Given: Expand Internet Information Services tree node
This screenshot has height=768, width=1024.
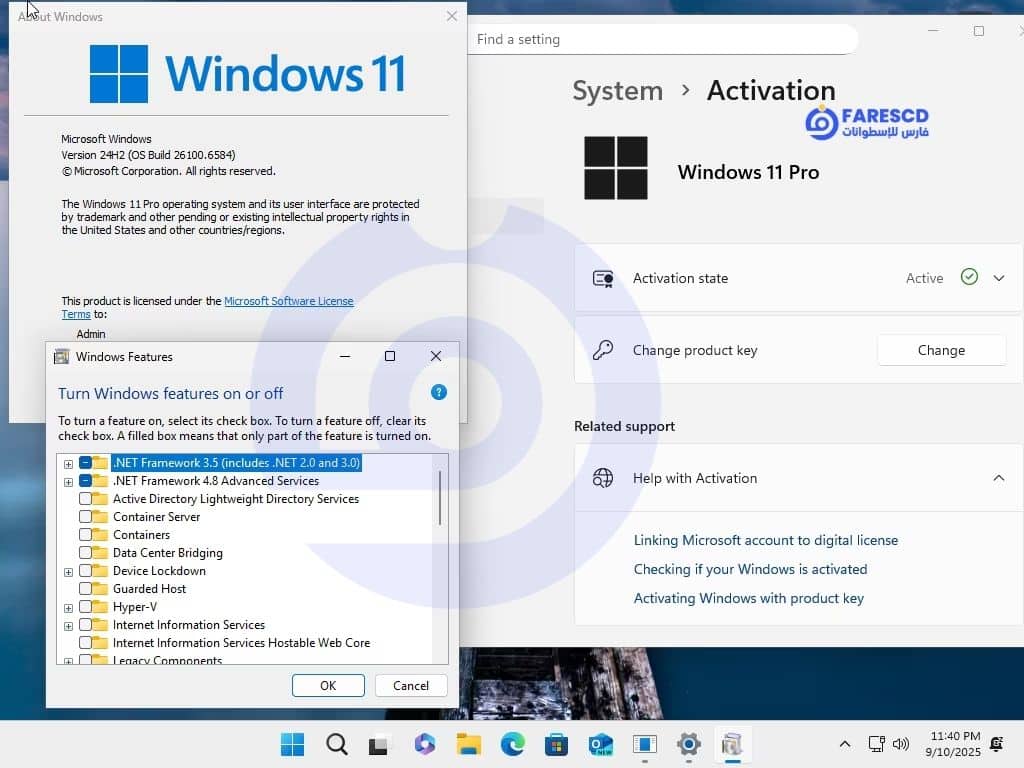Looking at the screenshot, I should tap(68, 626).
